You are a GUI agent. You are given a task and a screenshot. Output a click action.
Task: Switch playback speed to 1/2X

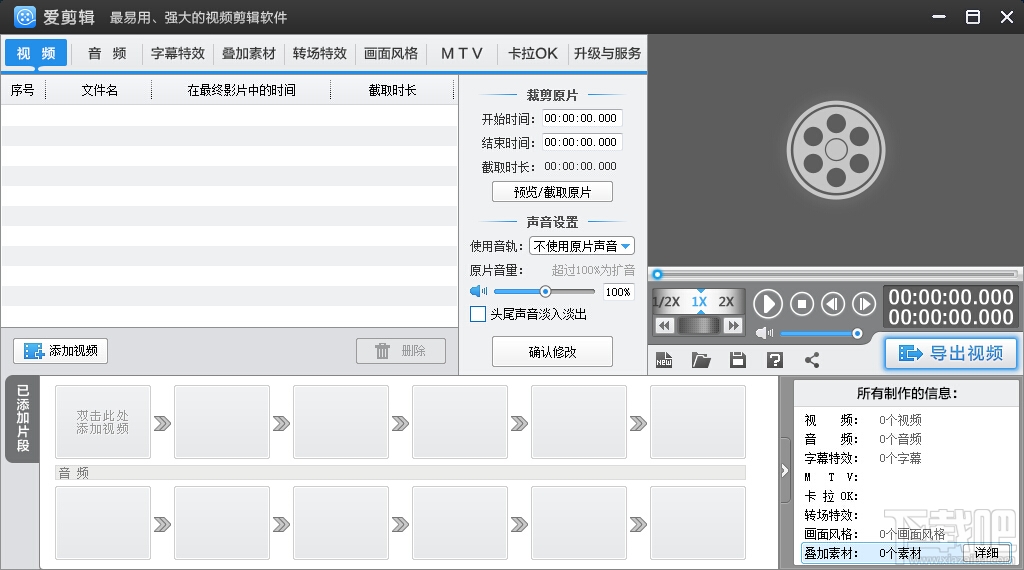point(666,302)
